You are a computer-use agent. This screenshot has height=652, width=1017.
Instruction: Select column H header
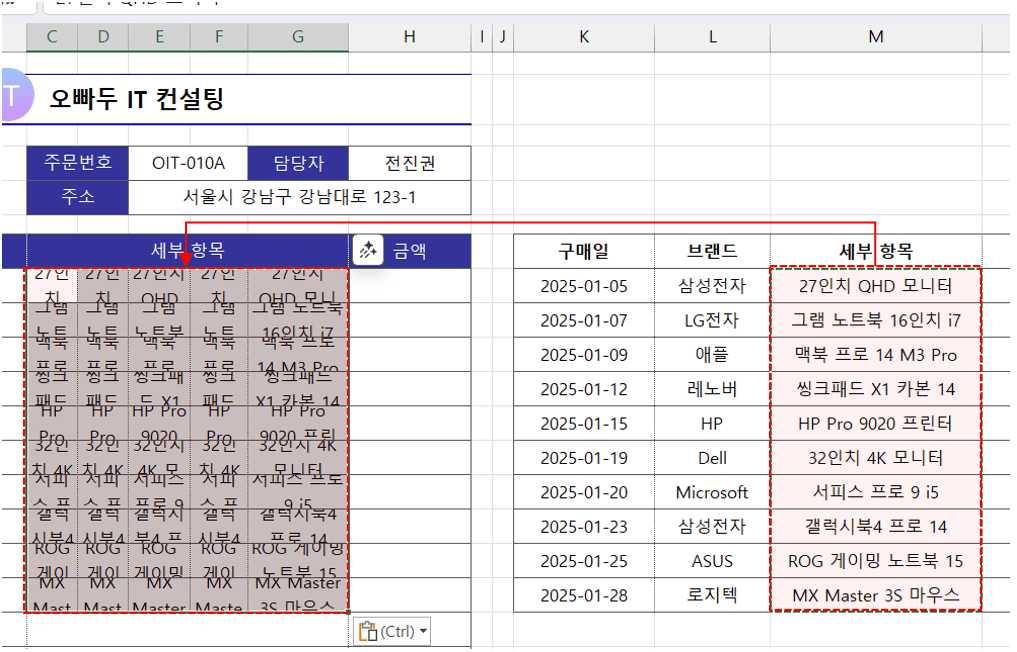click(x=409, y=37)
